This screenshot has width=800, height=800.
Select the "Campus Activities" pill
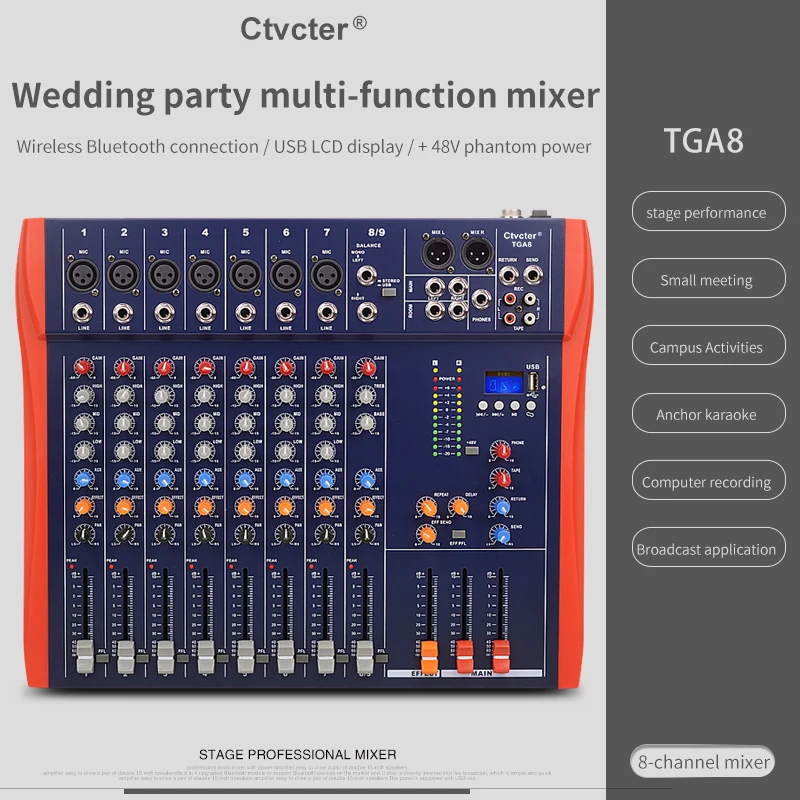(708, 346)
